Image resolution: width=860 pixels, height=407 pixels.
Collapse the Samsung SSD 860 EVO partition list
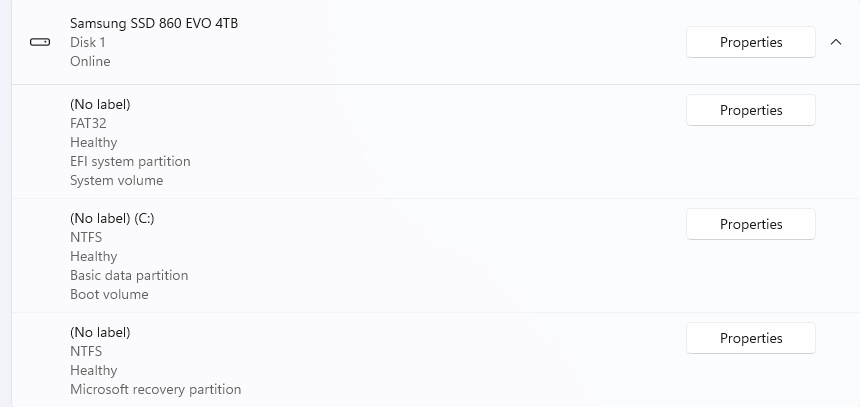(836, 42)
